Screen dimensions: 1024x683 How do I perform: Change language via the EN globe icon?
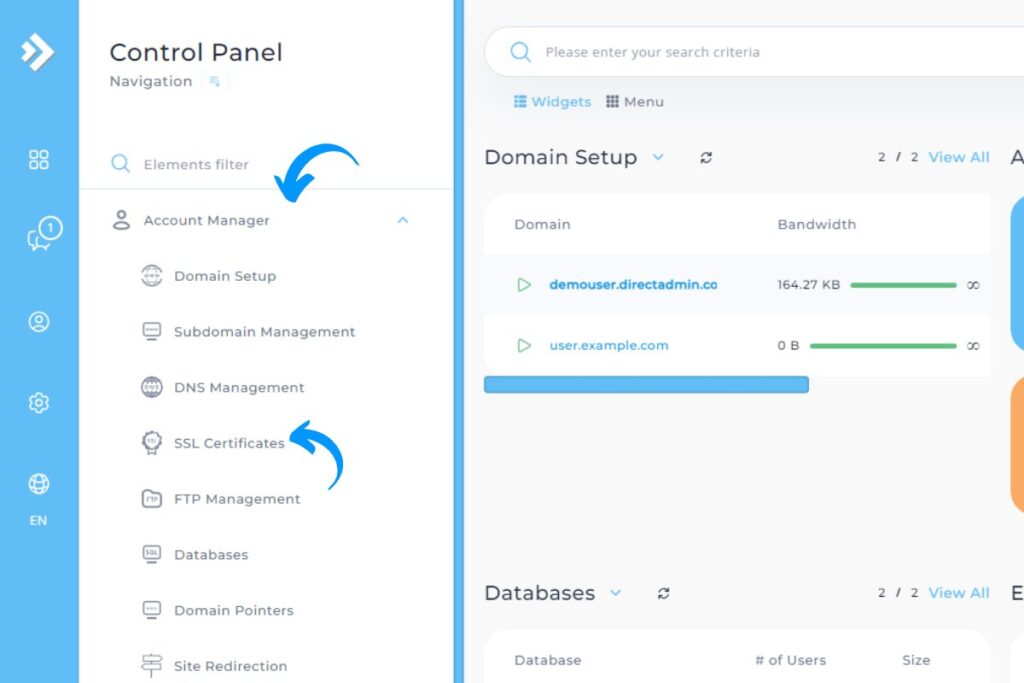point(38,484)
